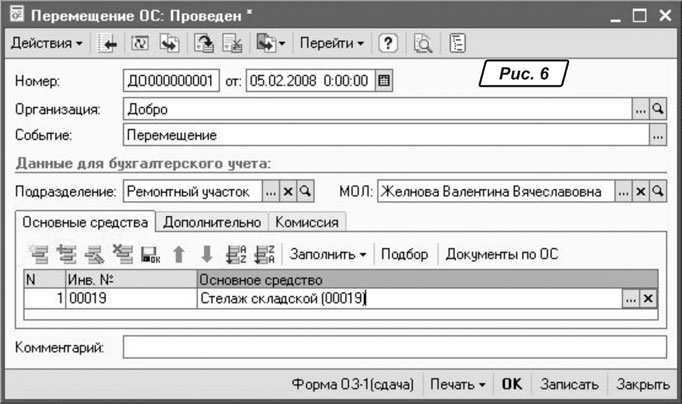Open the Заполнить dropdown
Screen dimensions: 682x404
tap(331, 254)
